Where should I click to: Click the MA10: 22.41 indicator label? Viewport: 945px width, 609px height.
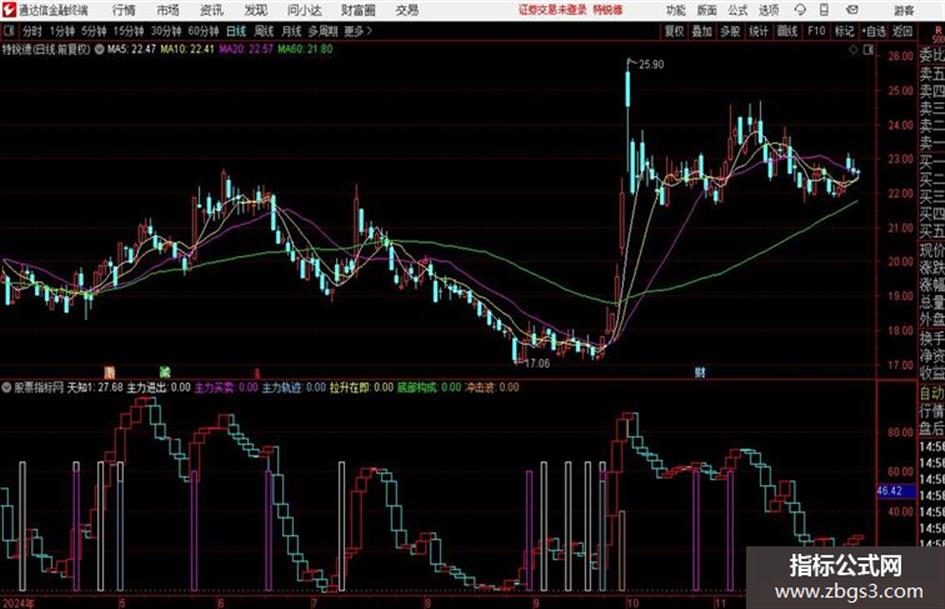[x=187, y=49]
